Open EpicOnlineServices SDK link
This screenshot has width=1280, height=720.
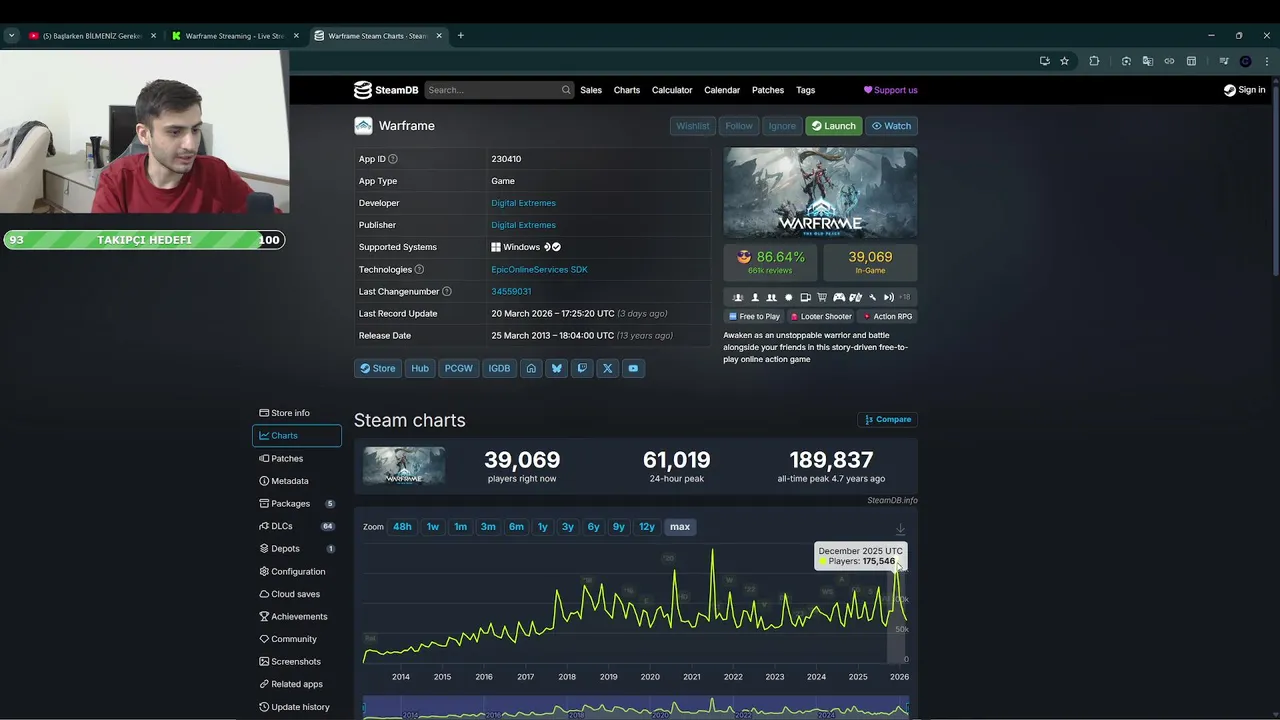tap(539, 270)
